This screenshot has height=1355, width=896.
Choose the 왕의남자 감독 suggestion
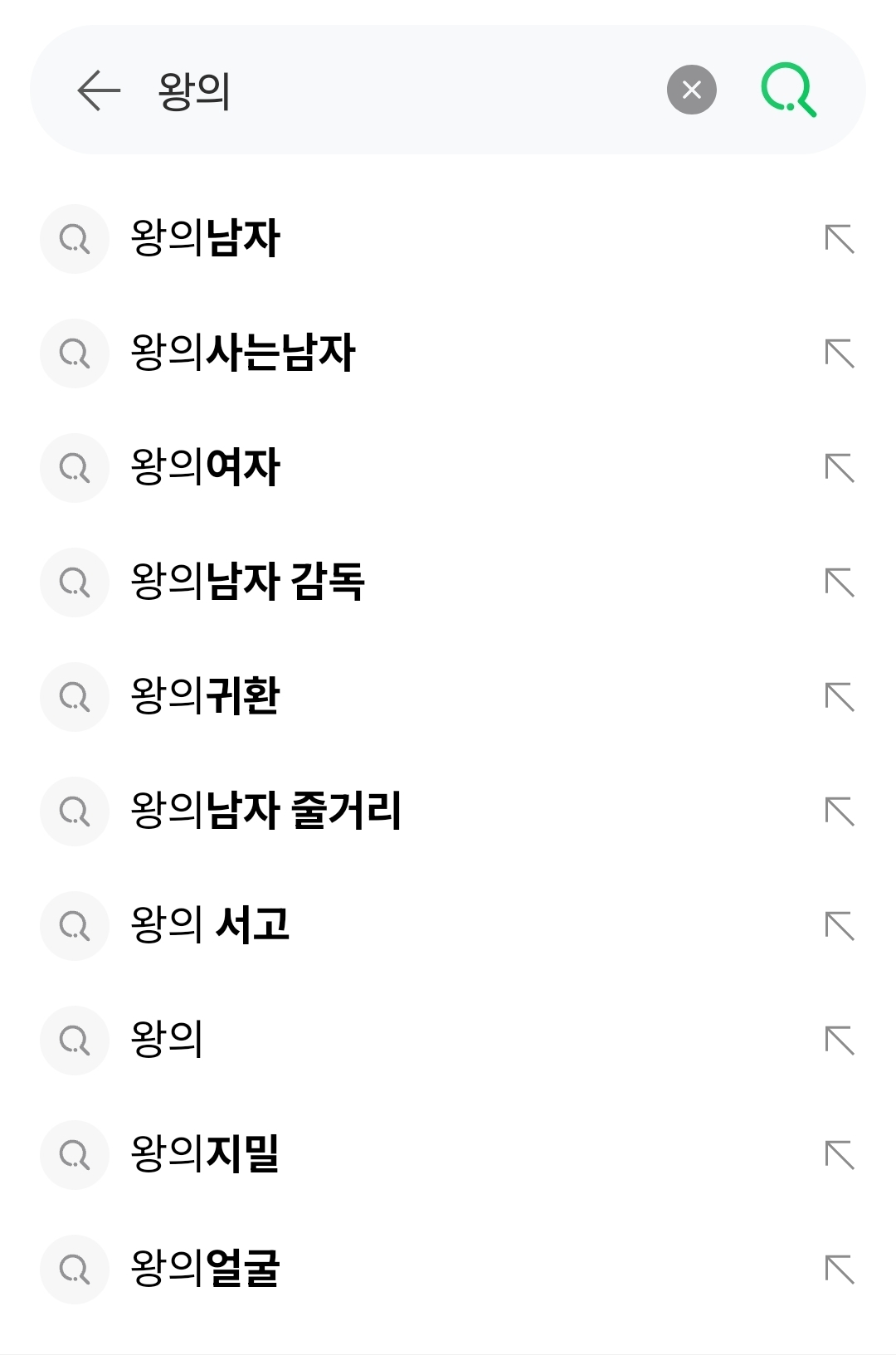tap(248, 582)
